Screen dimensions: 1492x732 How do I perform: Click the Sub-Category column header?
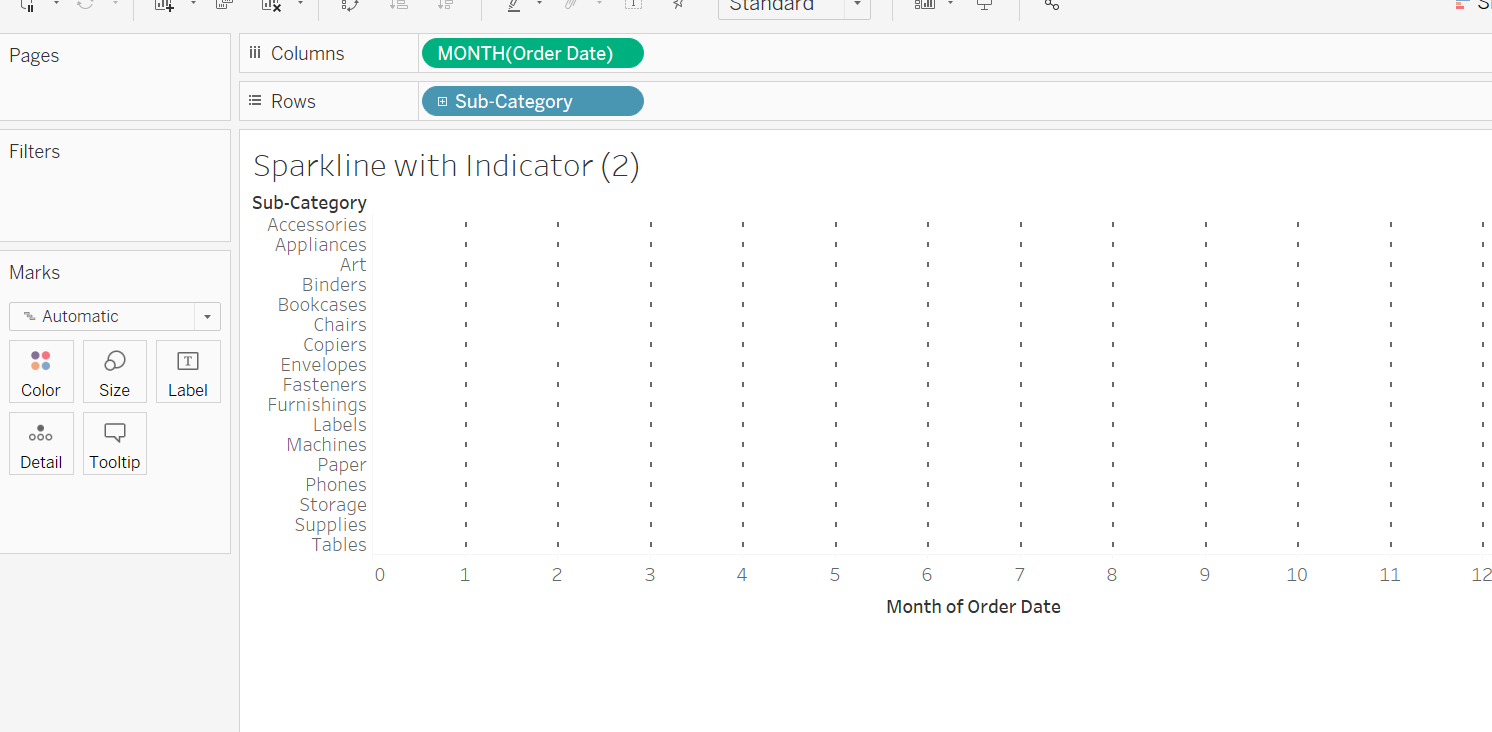(x=309, y=203)
